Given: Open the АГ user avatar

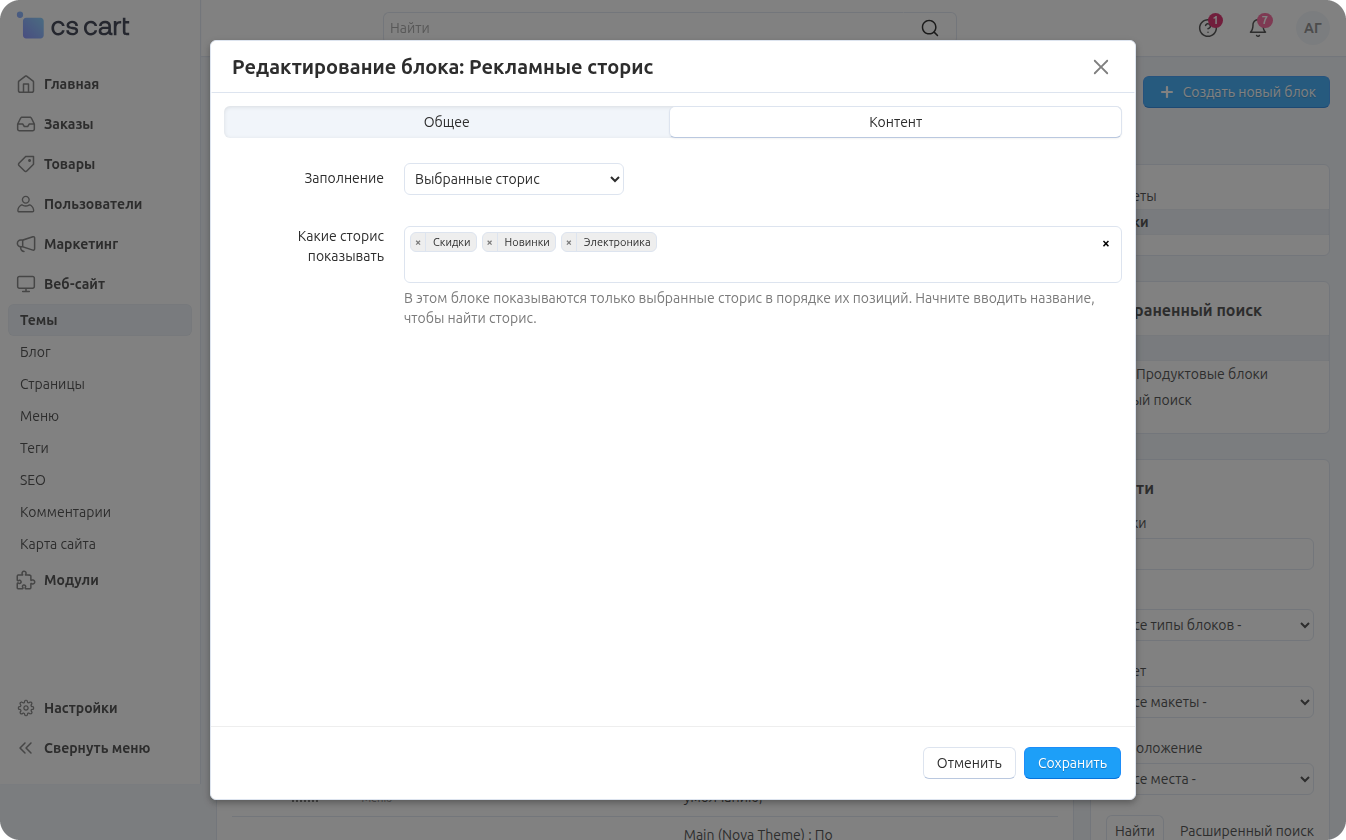Looking at the screenshot, I should pos(1313,28).
